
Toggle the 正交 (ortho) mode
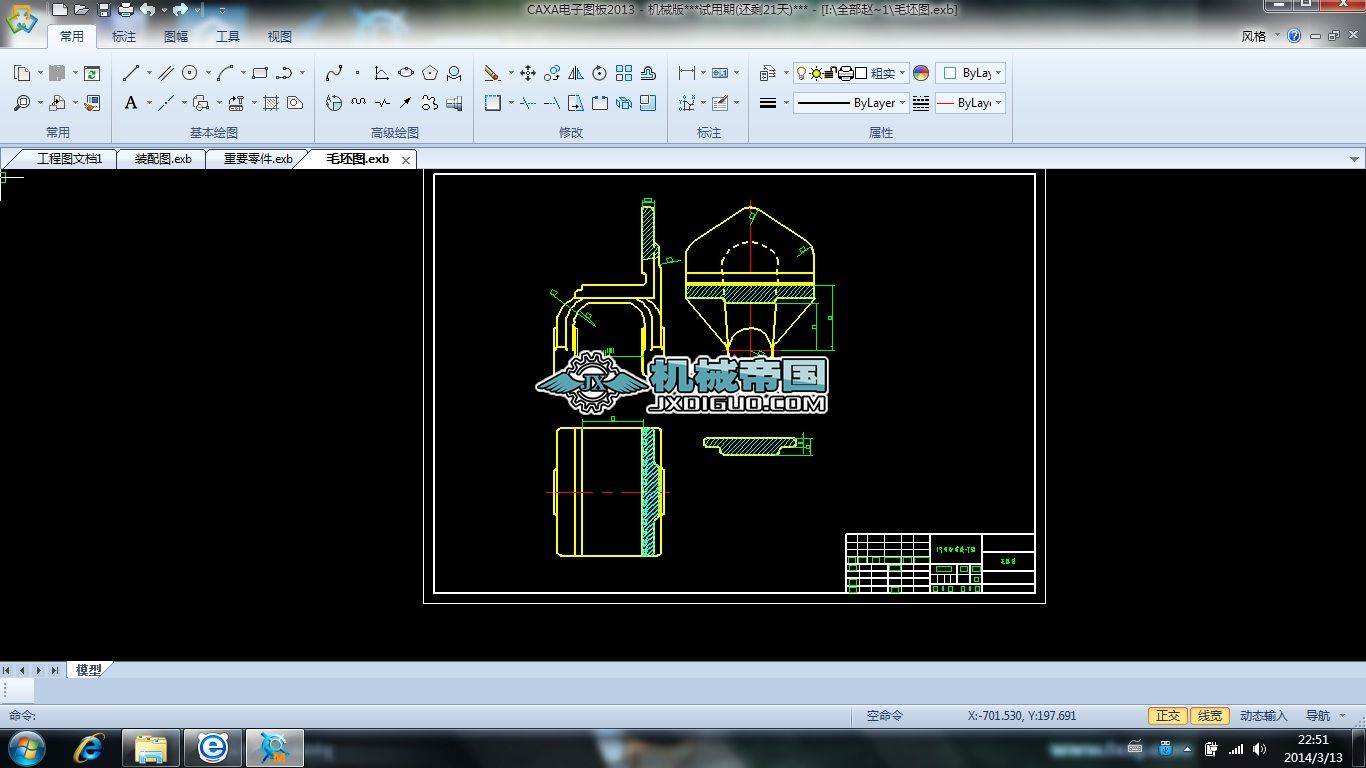point(1168,716)
